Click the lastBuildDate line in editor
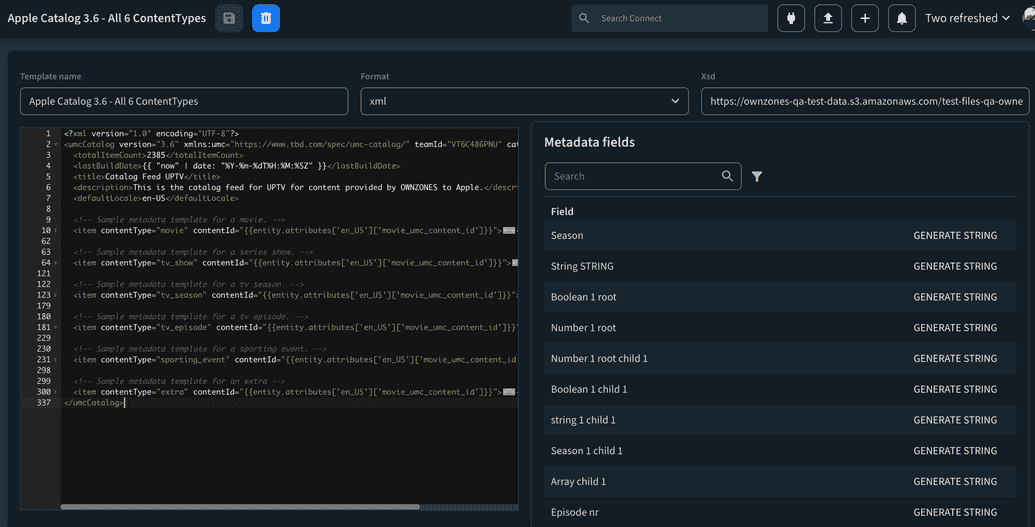1035x527 pixels. [237, 166]
